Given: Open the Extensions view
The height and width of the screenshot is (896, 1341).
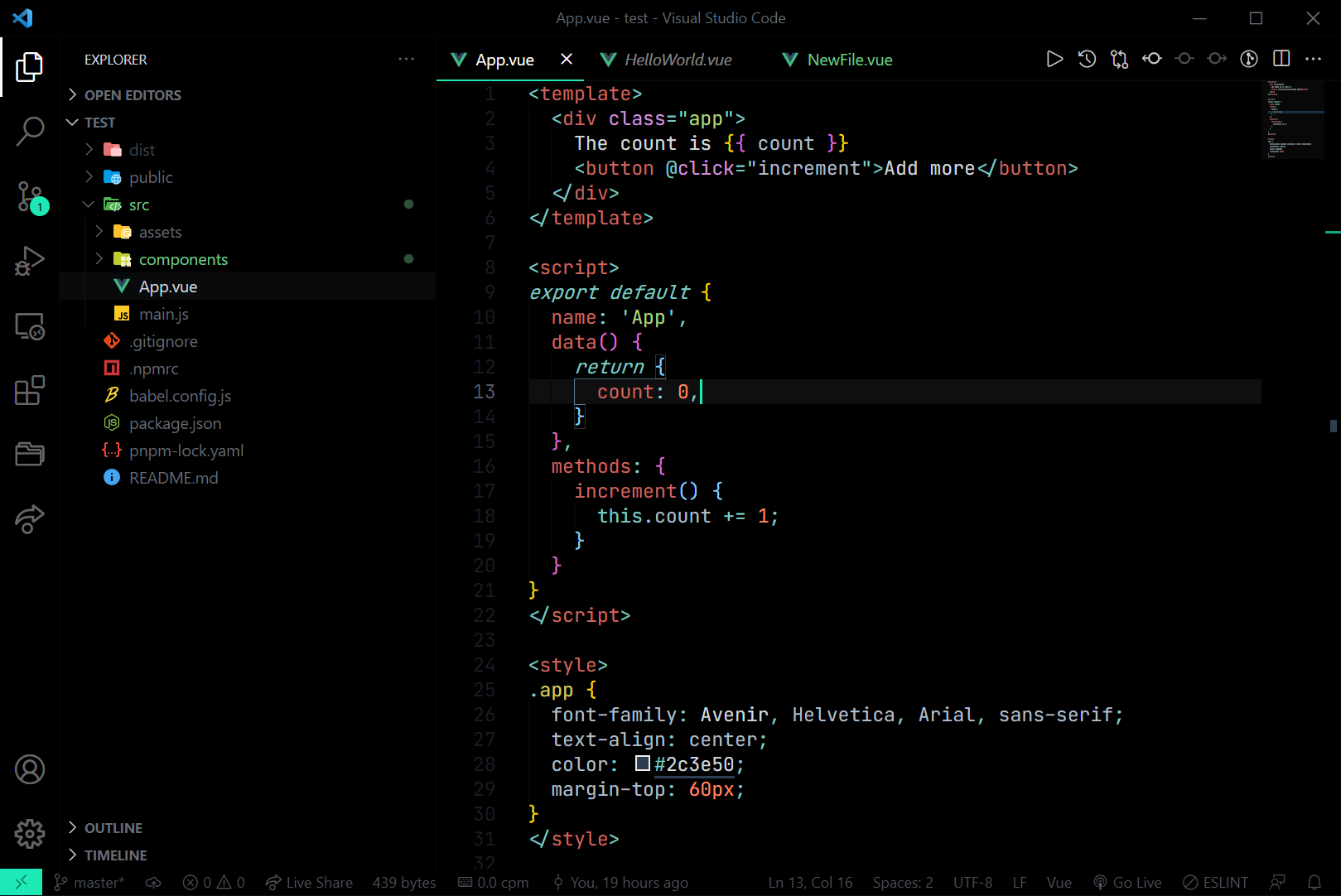Looking at the screenshot, I should point(30,390).
